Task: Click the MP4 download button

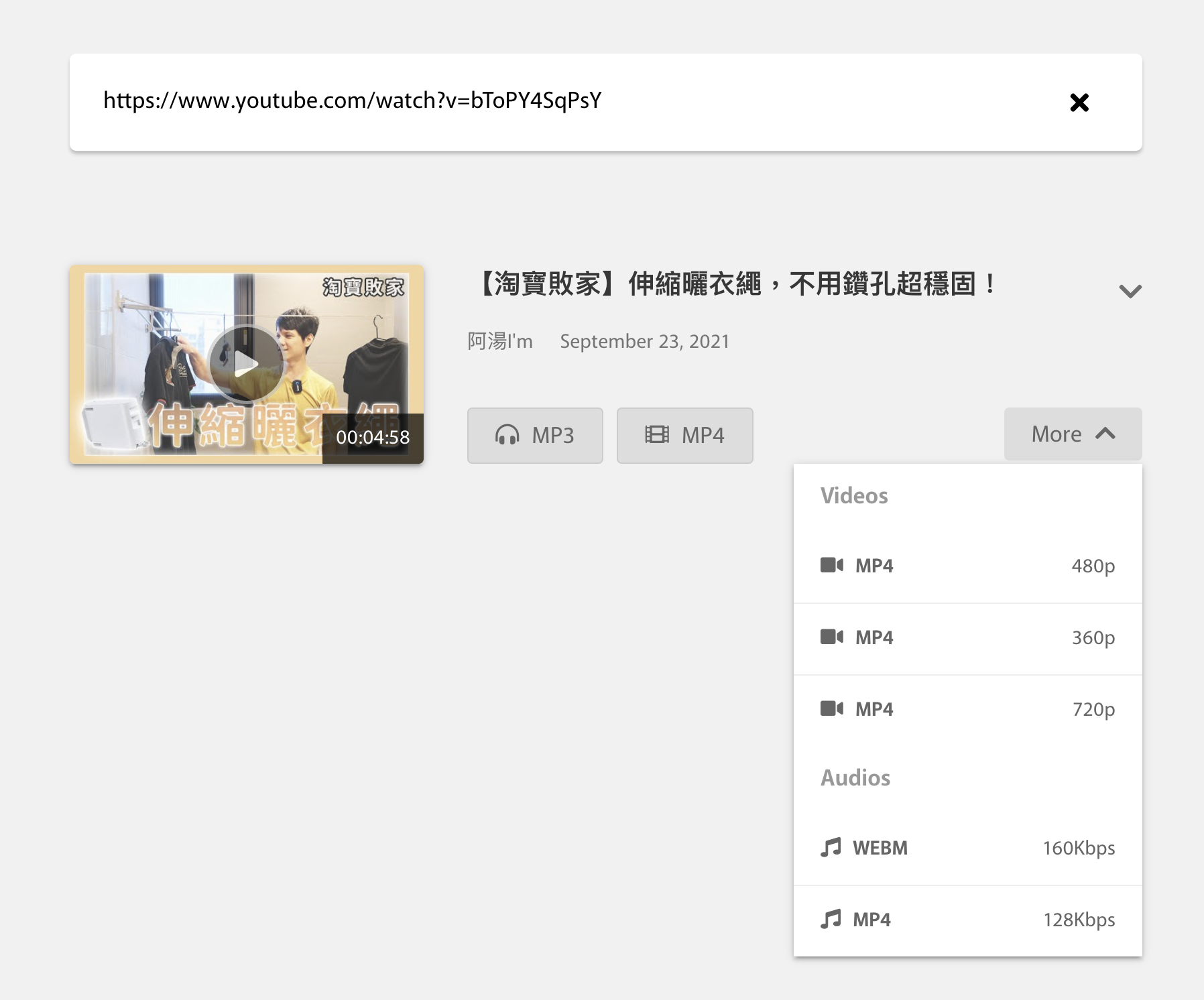Action: point(684,436)
